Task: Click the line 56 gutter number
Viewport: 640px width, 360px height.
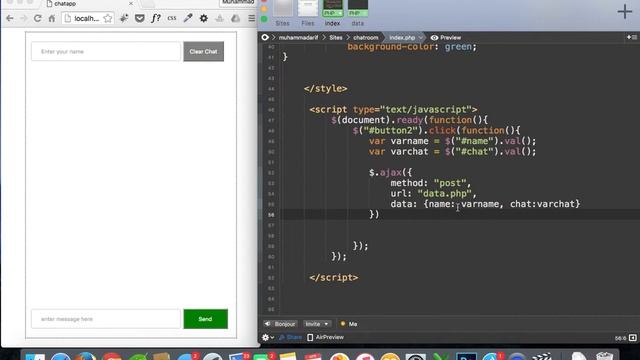Action: (271, 215)
